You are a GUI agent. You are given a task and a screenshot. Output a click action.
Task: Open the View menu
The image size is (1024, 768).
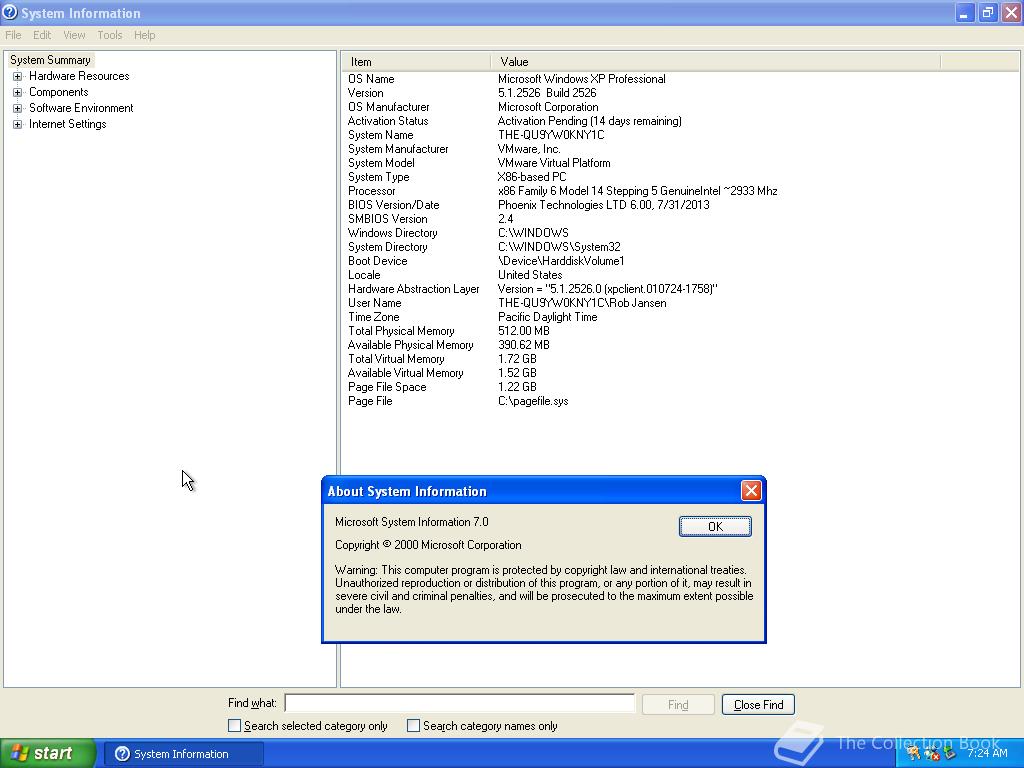(x=74, y=35)
